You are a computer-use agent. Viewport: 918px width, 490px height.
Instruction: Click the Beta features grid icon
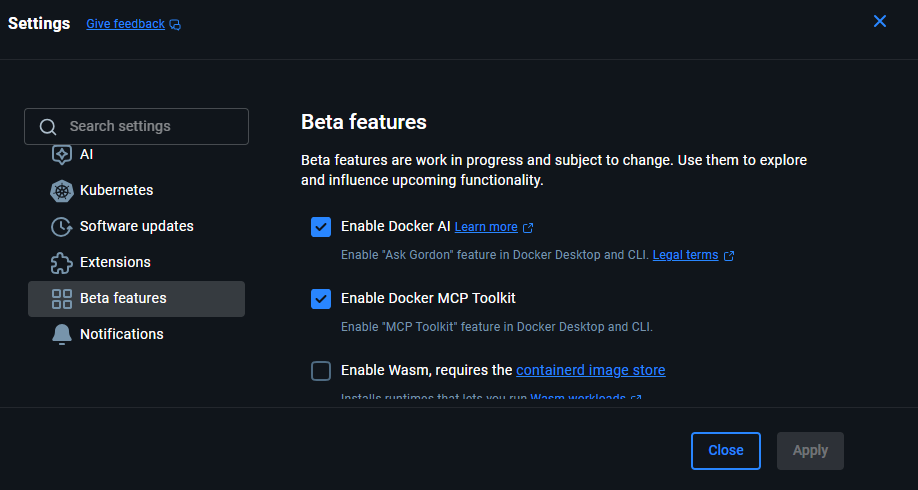click(62, 299)
